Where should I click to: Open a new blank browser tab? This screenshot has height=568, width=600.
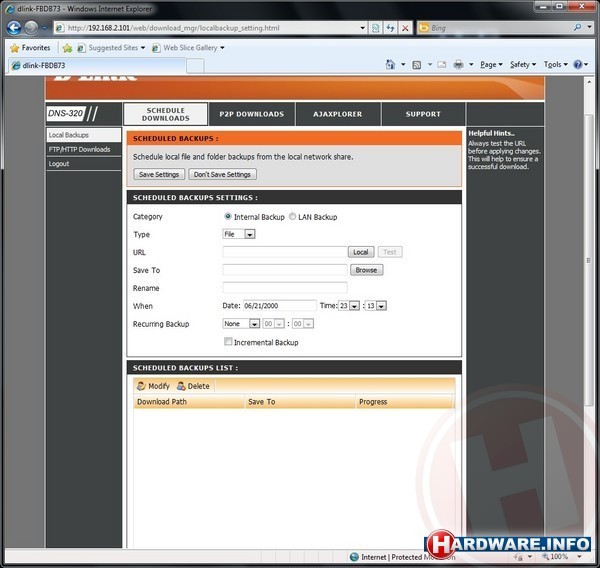[x=195, y=66]
